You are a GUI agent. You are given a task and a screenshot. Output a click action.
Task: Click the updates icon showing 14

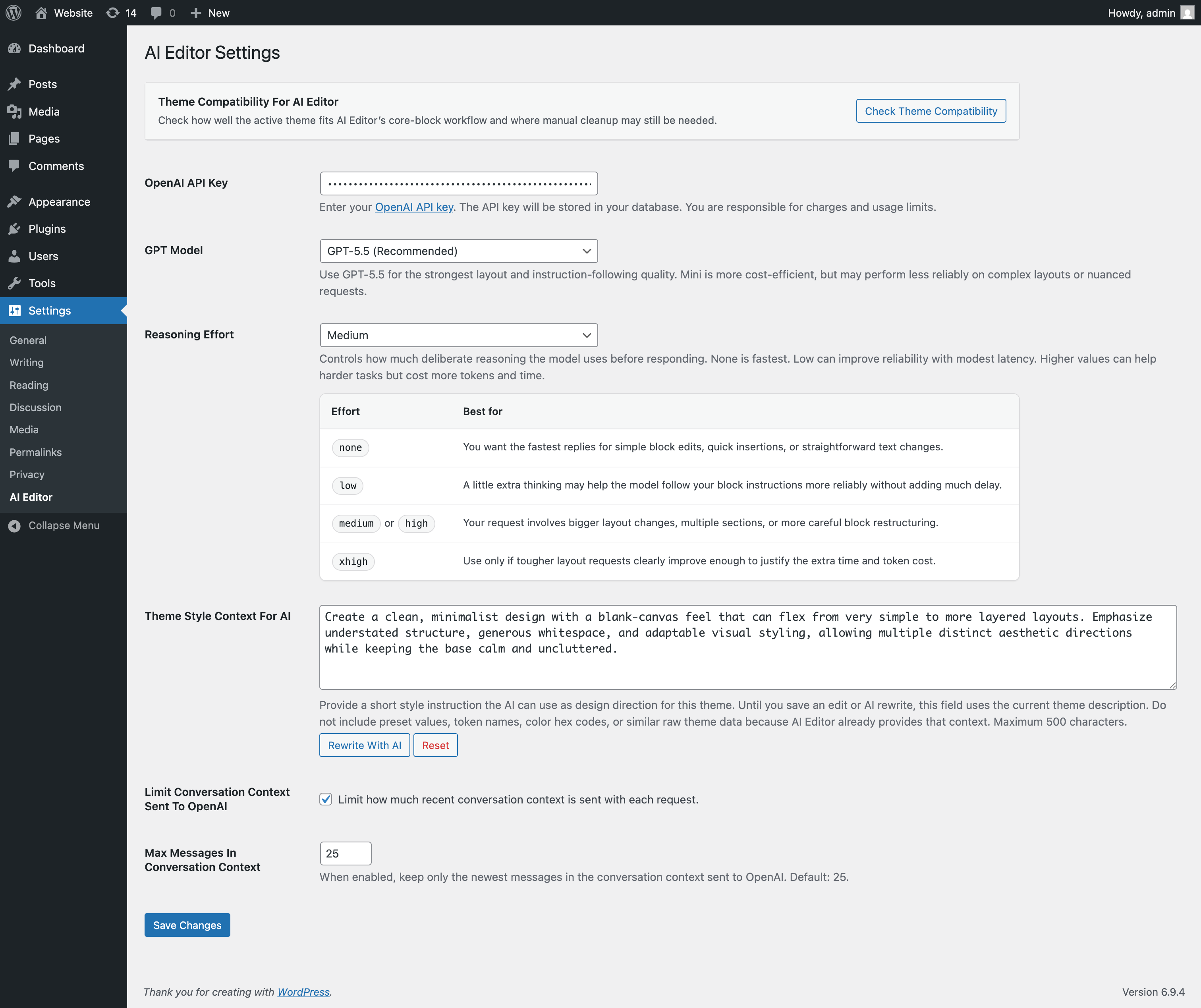pyautogui.click(x=113, y=13)
